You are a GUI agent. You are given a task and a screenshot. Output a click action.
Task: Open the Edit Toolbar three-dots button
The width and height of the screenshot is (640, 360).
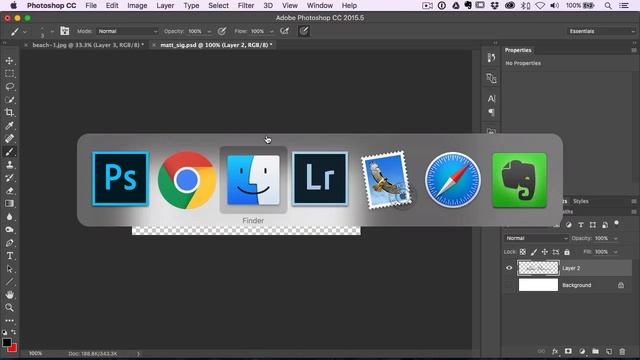(x=9, y=320)
